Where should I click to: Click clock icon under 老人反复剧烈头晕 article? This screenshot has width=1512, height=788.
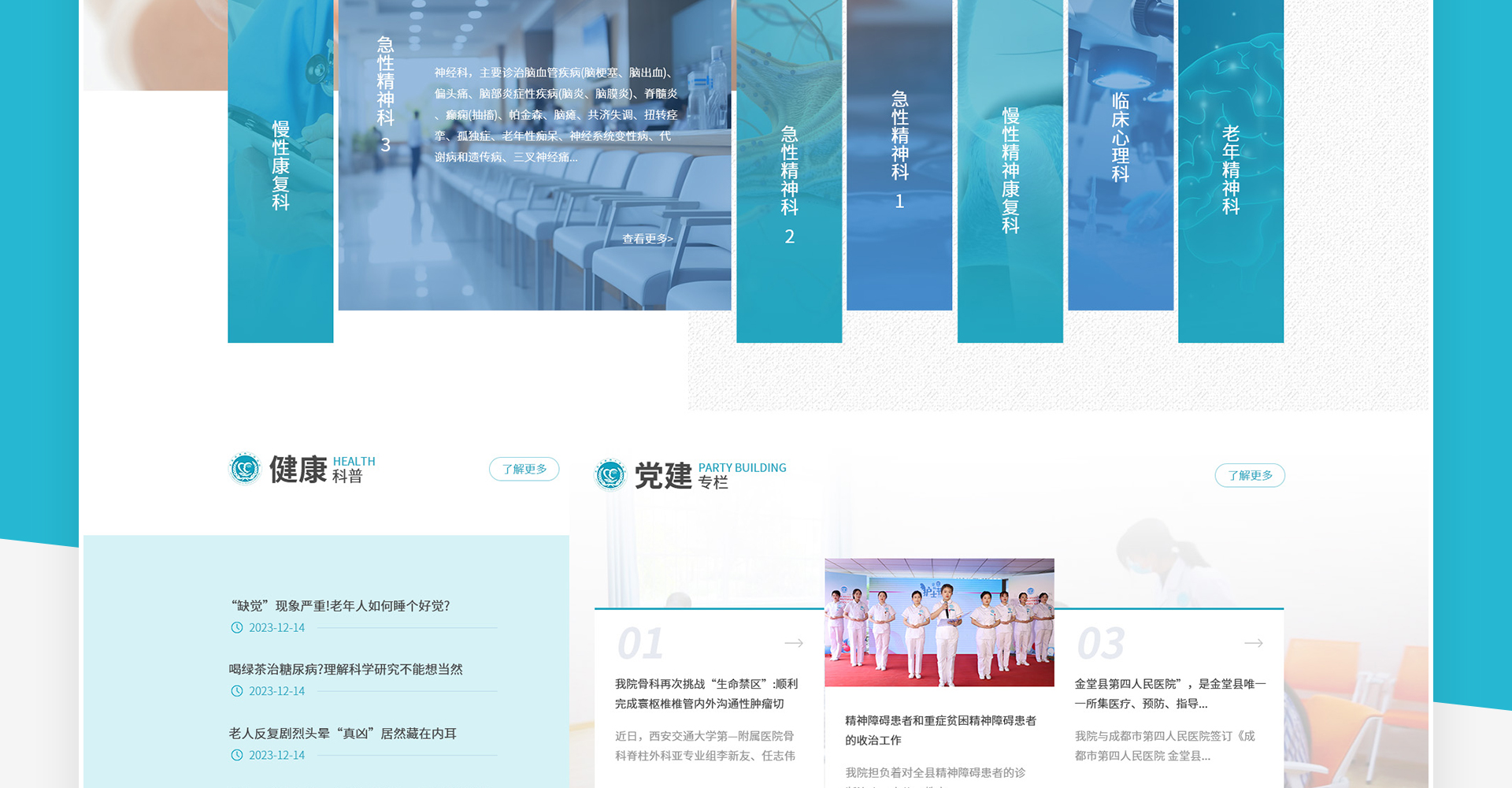coord(237,755)
